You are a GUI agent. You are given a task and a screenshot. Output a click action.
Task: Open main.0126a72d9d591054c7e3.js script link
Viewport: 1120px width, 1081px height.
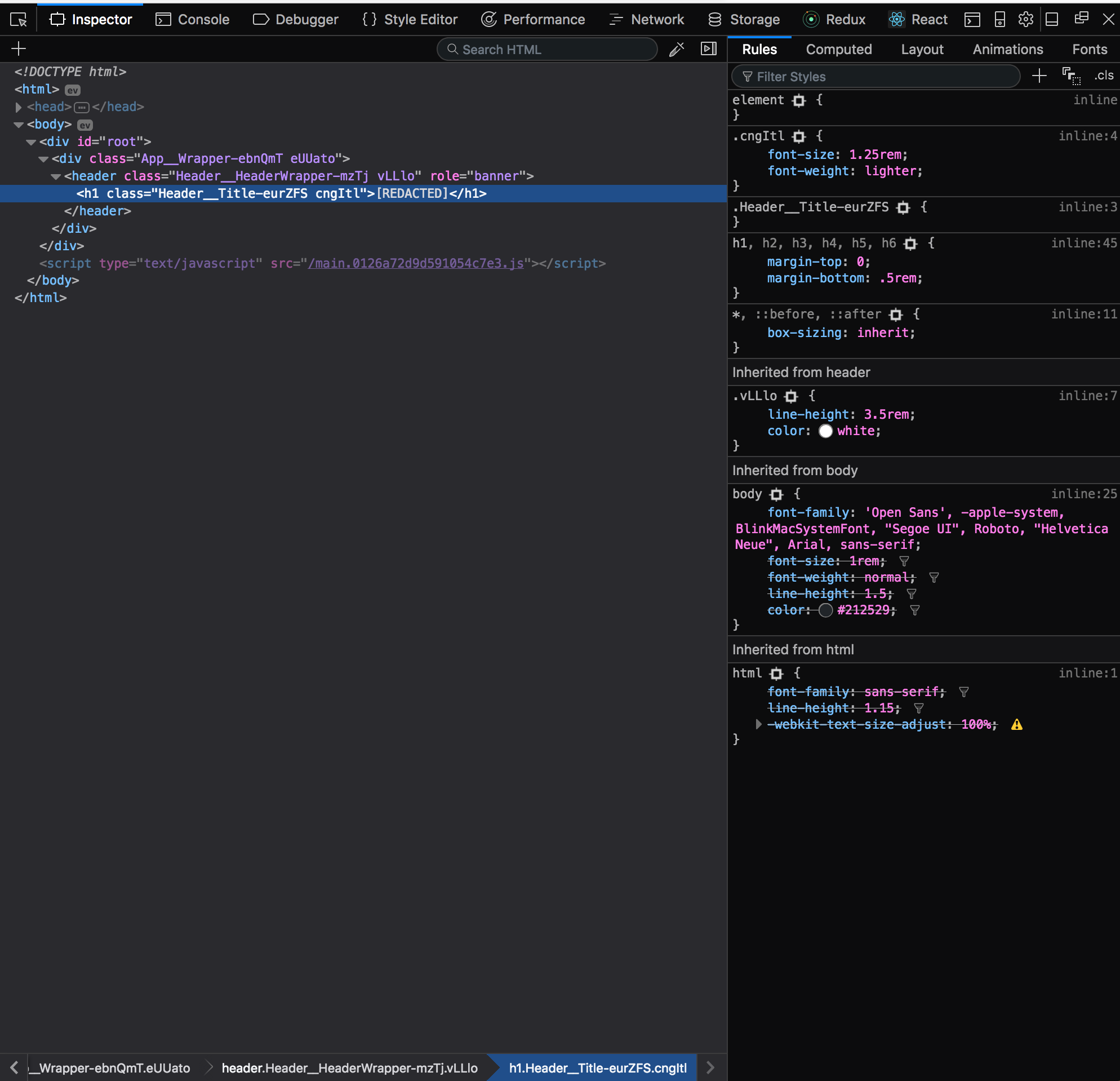416,264
